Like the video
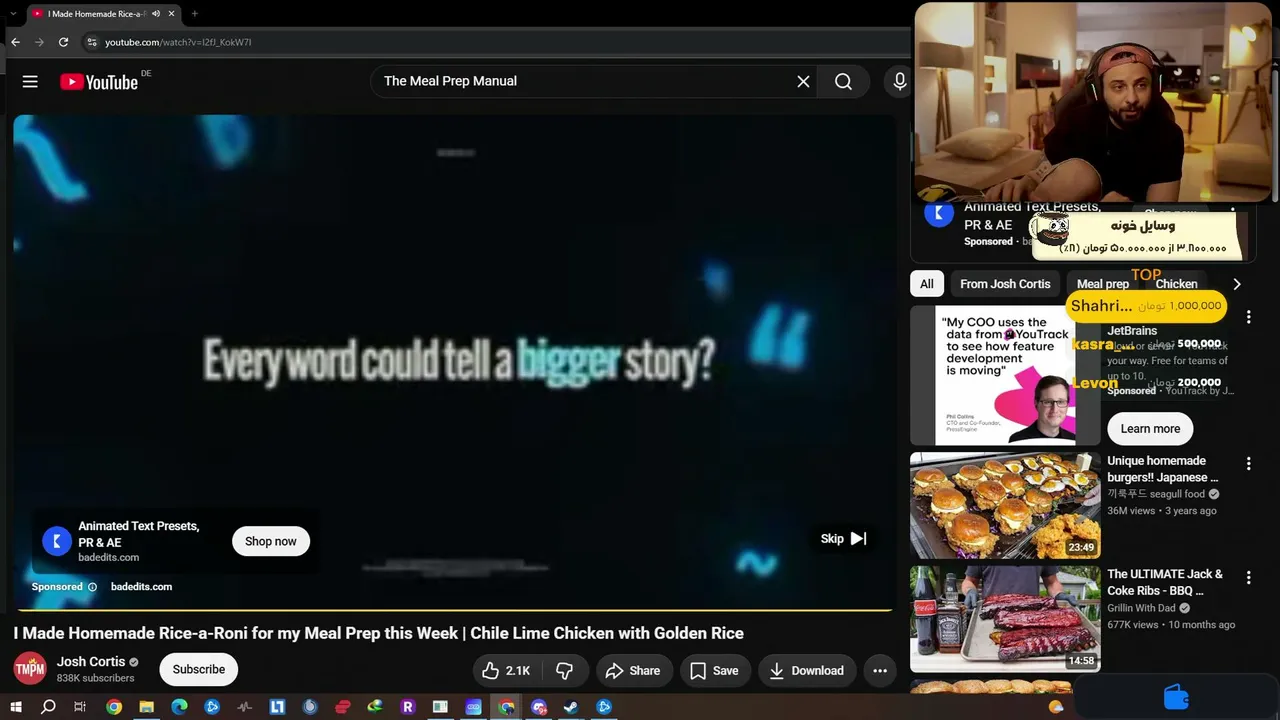Screen dimensions: 1280x720 (x=507, y=671)
